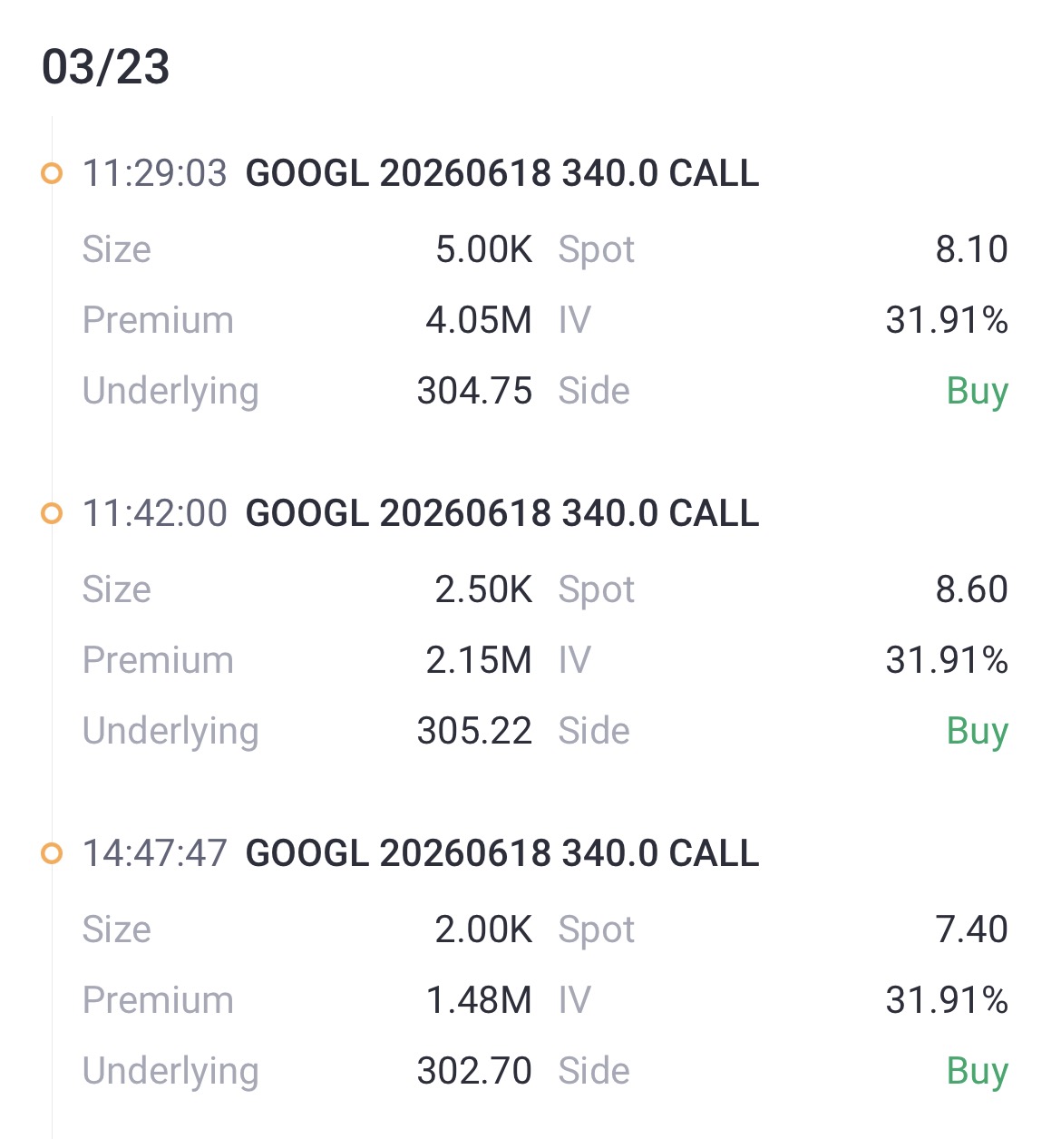This screenshot has width=1061, height=1148.
Task: Select the 2.15M premium value
Action: tap(479, 660)
